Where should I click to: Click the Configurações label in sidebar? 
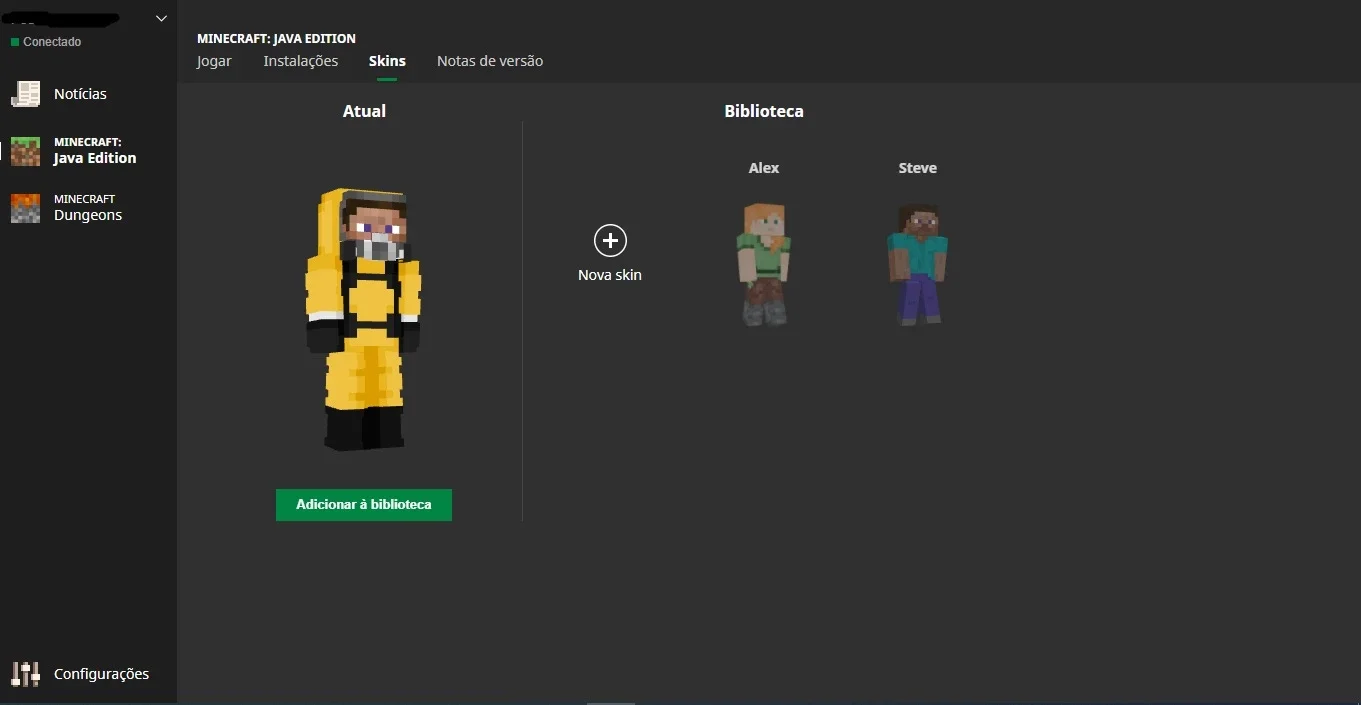(x=101, y=674)
